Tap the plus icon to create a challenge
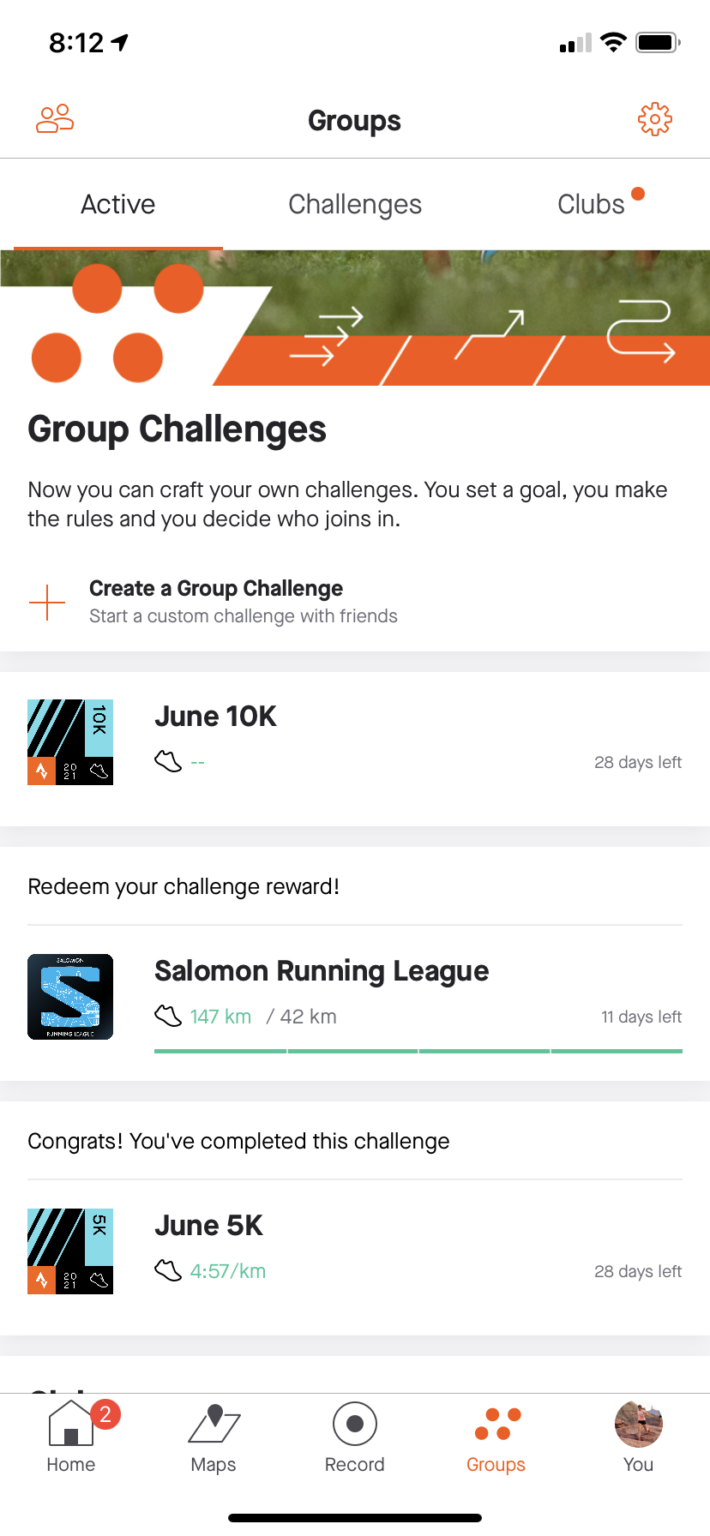Viewport: 710px width, 1536px height. tap(45, 601)
